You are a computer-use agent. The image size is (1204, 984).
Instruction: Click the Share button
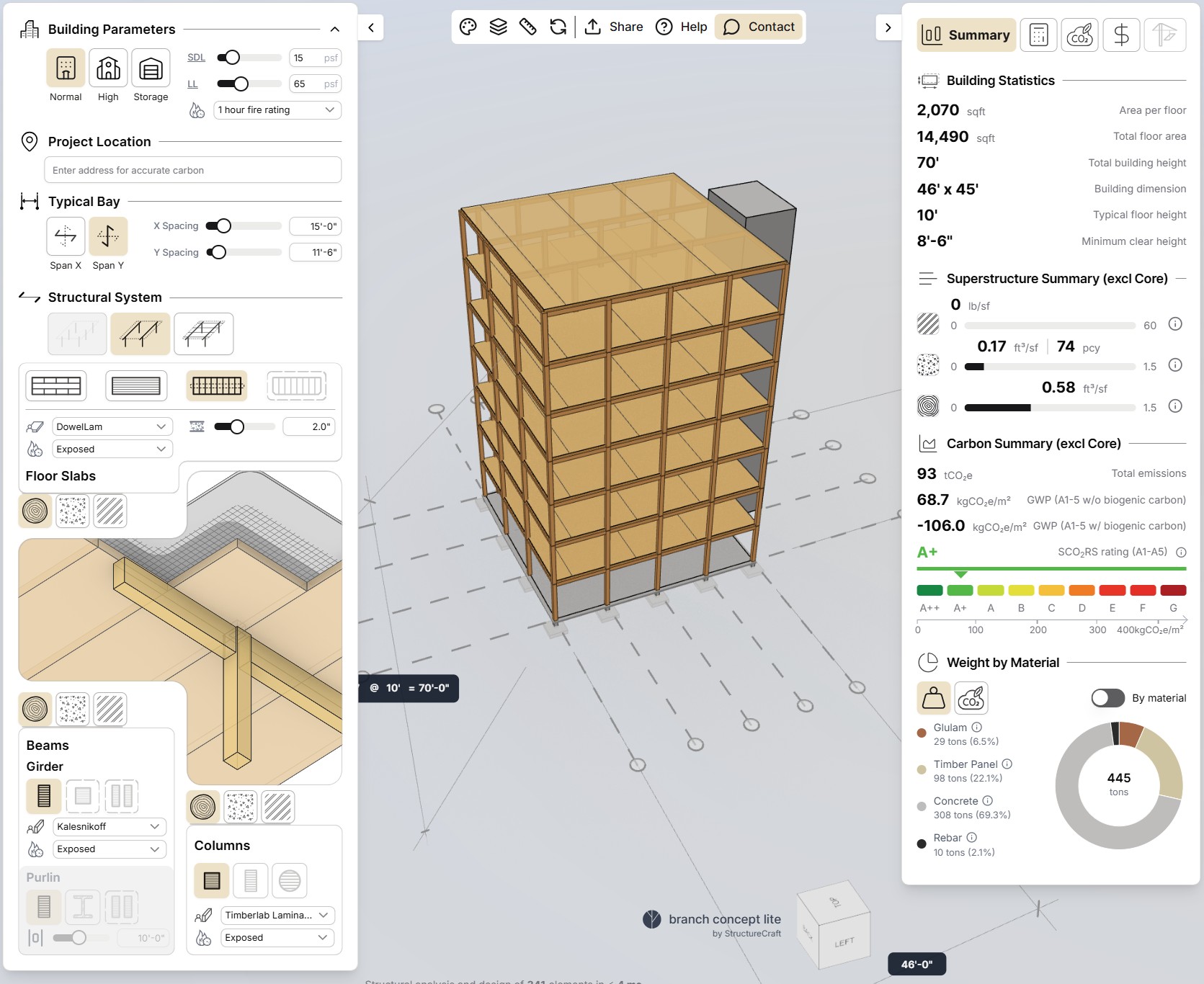[x=614, y=27]
